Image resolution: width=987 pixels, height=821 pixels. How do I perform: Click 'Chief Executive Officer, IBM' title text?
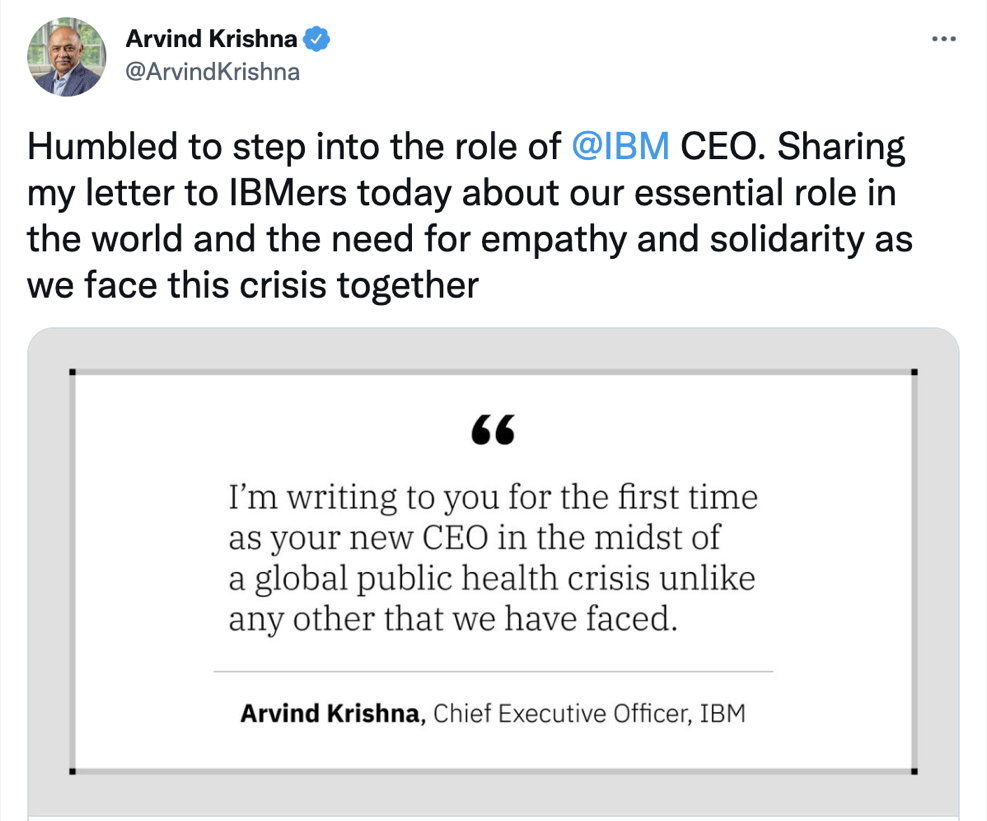pyautogui.click(x=590, y=714)
